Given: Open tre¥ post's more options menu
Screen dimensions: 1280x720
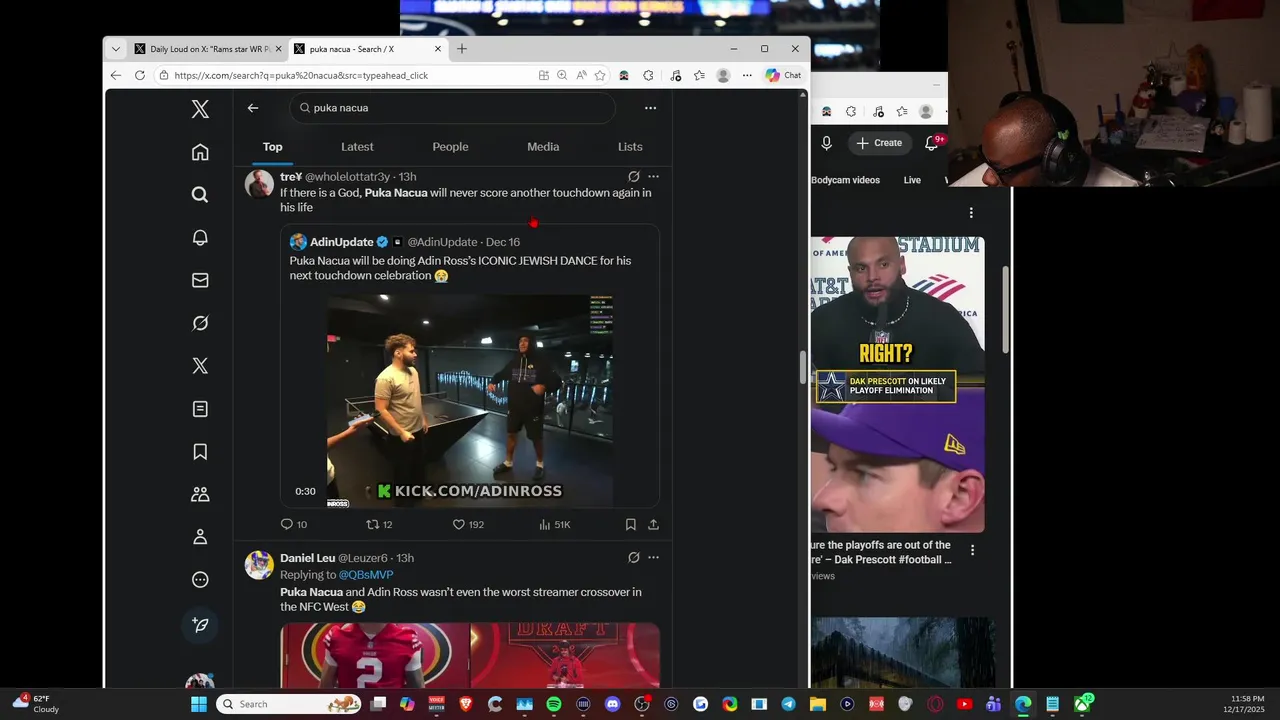Looking at the screenshot, I should 653,176.
